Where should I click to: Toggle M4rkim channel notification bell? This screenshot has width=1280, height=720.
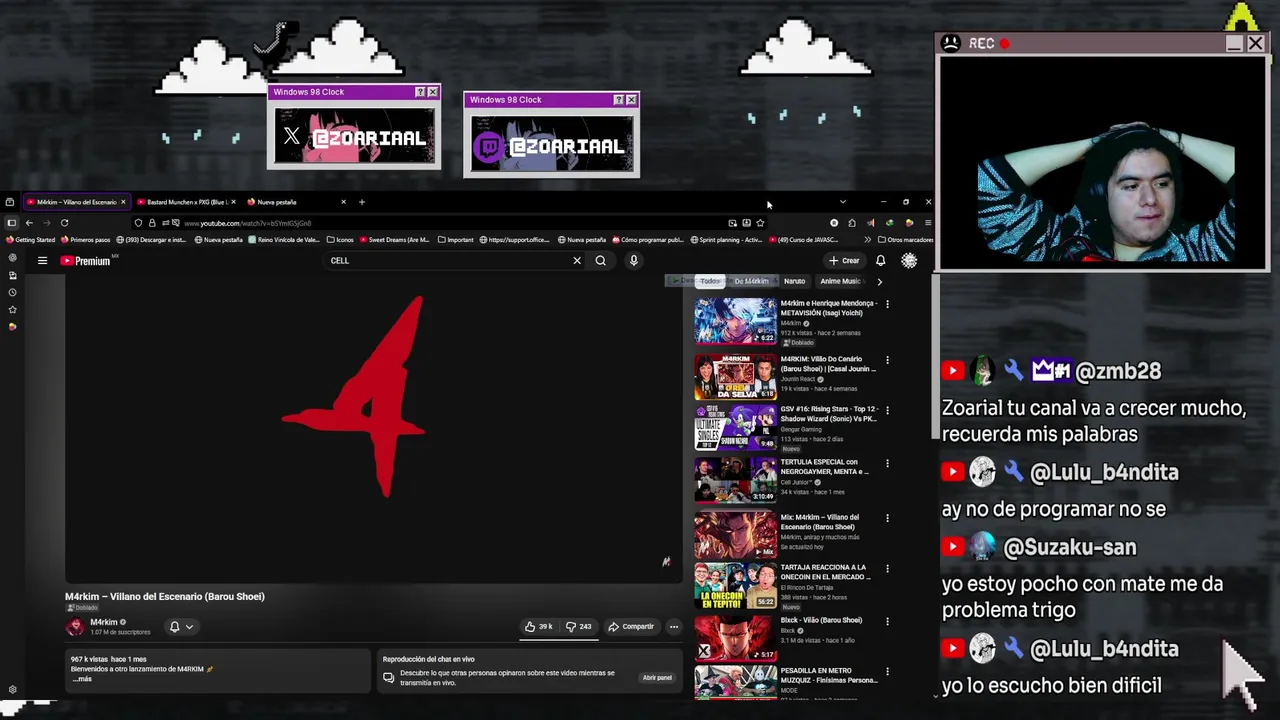[174, 627]
